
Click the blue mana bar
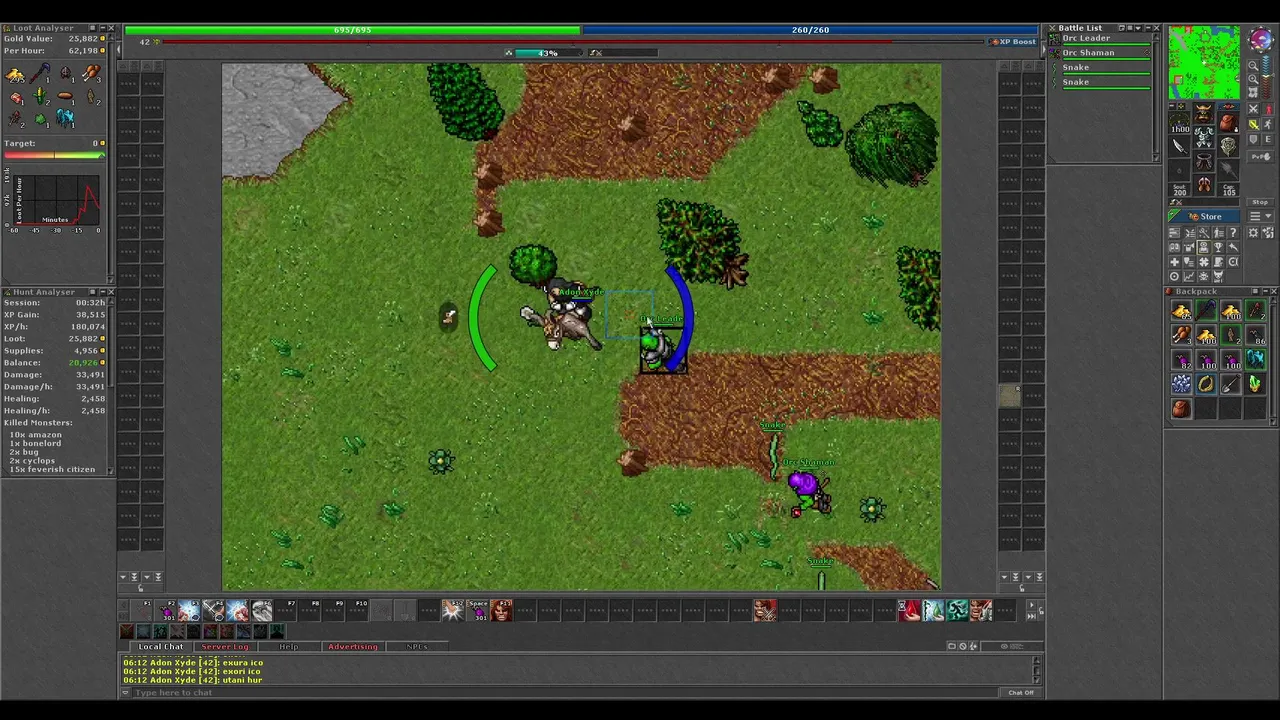tap(811, 30)
